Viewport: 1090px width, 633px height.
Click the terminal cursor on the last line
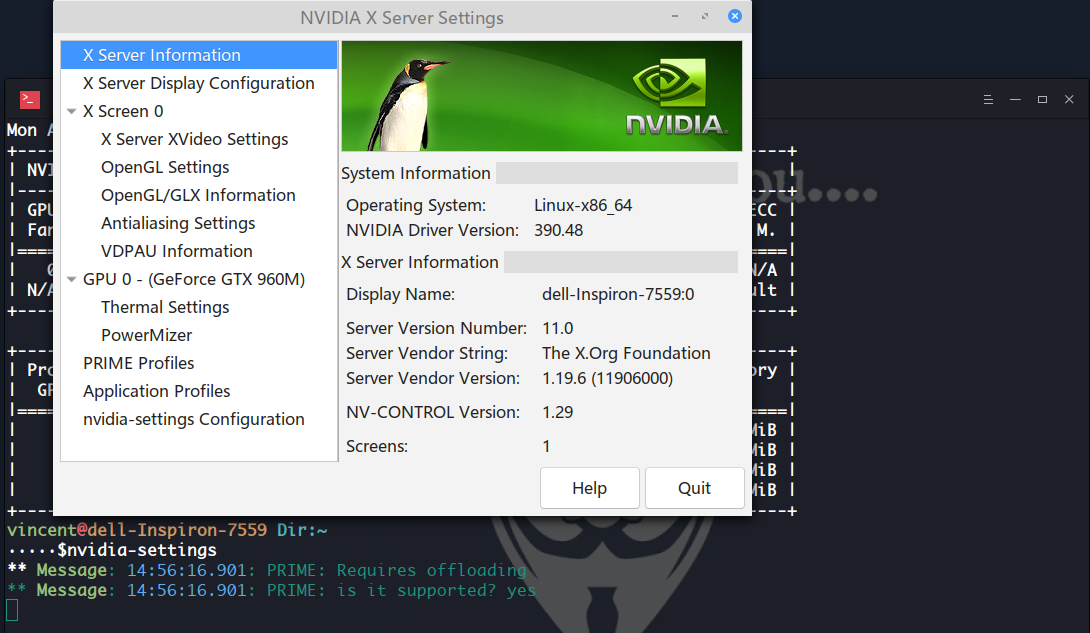(12, 610)
